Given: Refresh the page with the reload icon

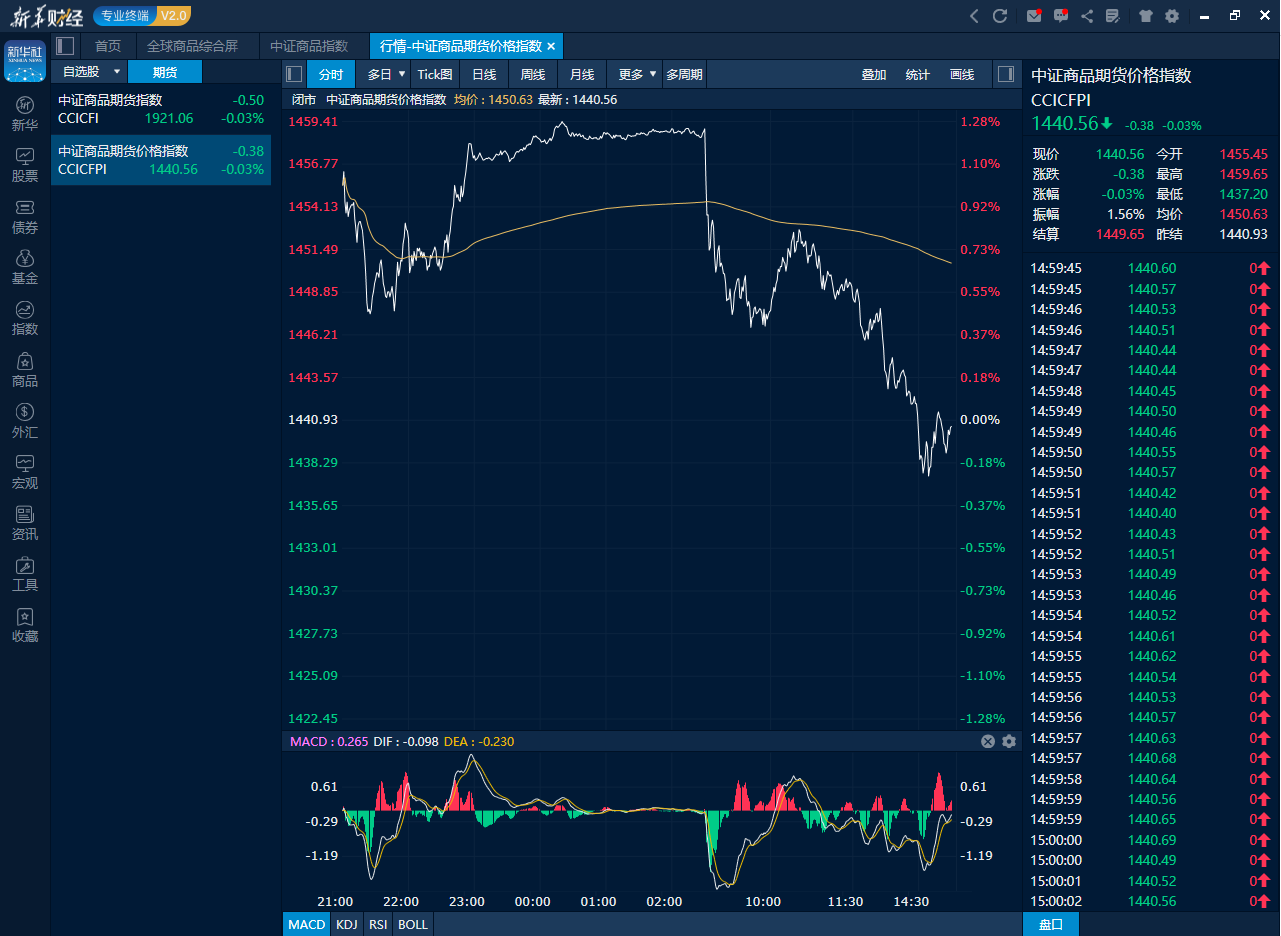Looking at the screenshot, I should 1000,16.
